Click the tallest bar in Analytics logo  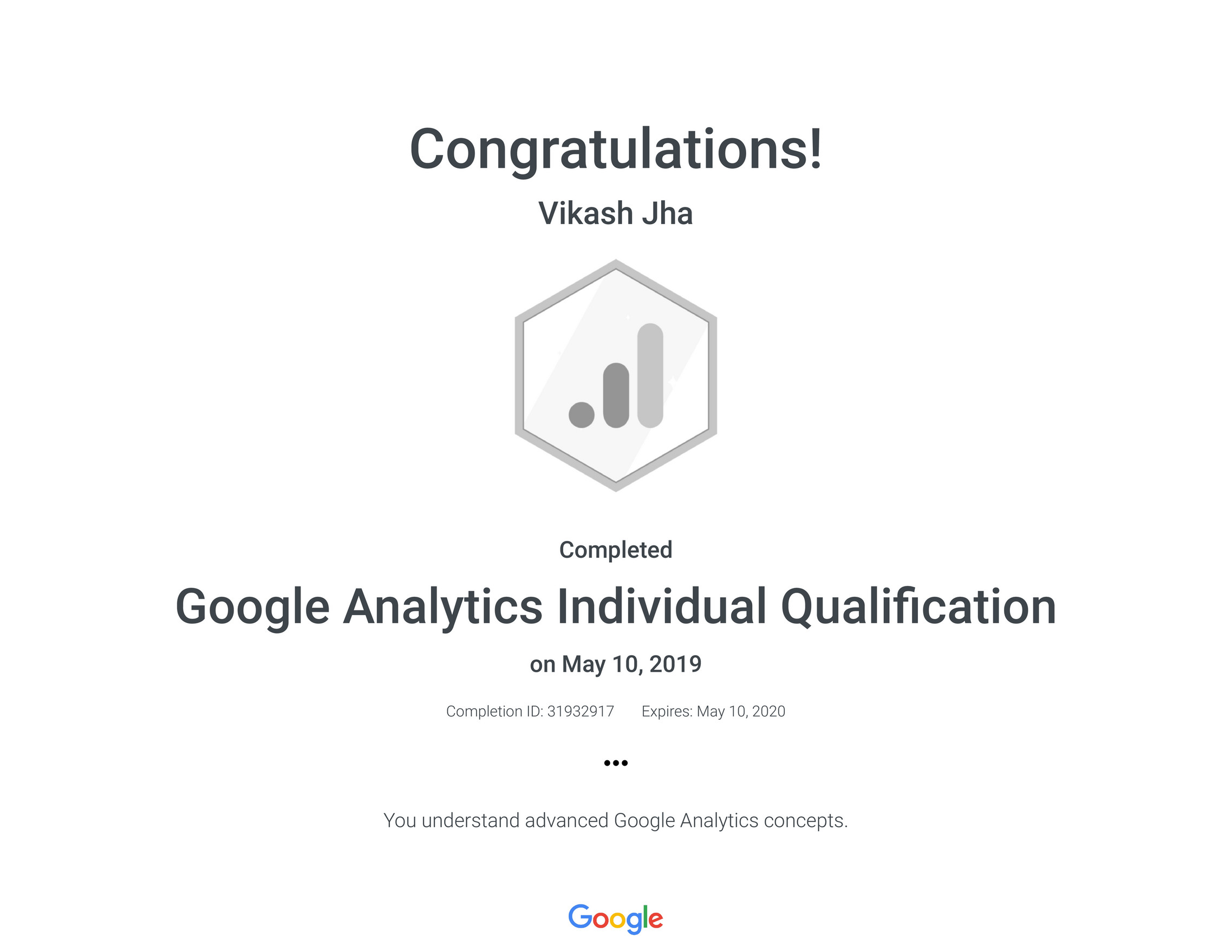pyautogui.click(x=650, y=375)
